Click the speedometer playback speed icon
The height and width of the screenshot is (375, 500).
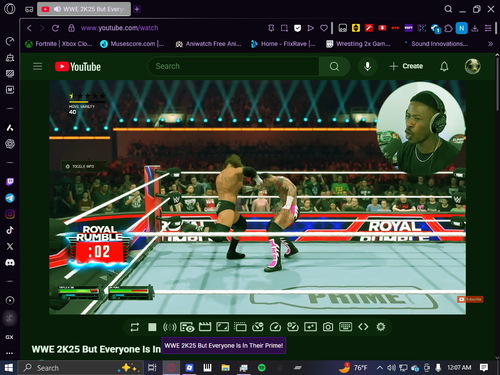pyautogui.click(x=275, y=327)
